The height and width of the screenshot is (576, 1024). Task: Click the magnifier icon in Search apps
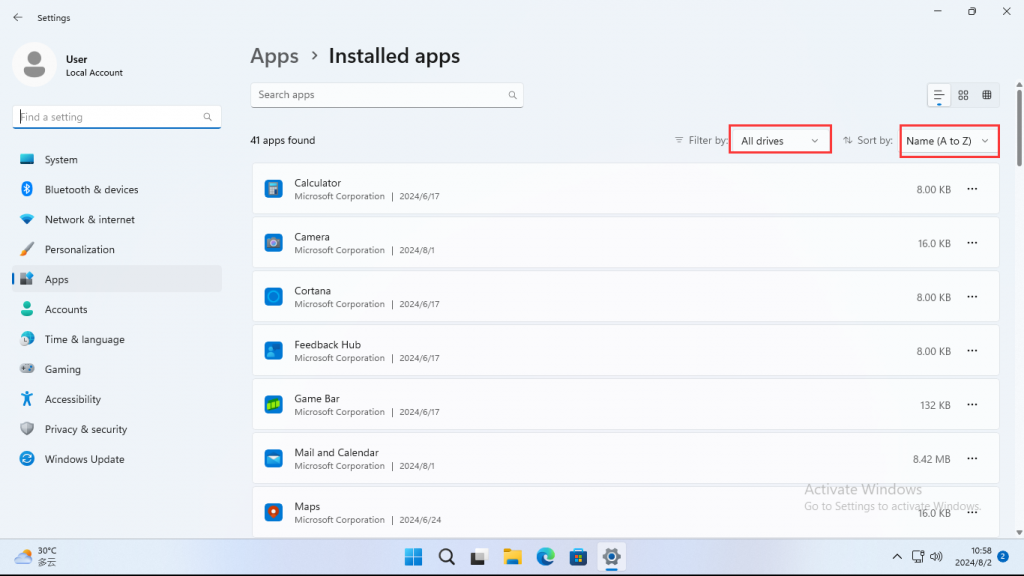pyautogui.click(x=513, y=95)
